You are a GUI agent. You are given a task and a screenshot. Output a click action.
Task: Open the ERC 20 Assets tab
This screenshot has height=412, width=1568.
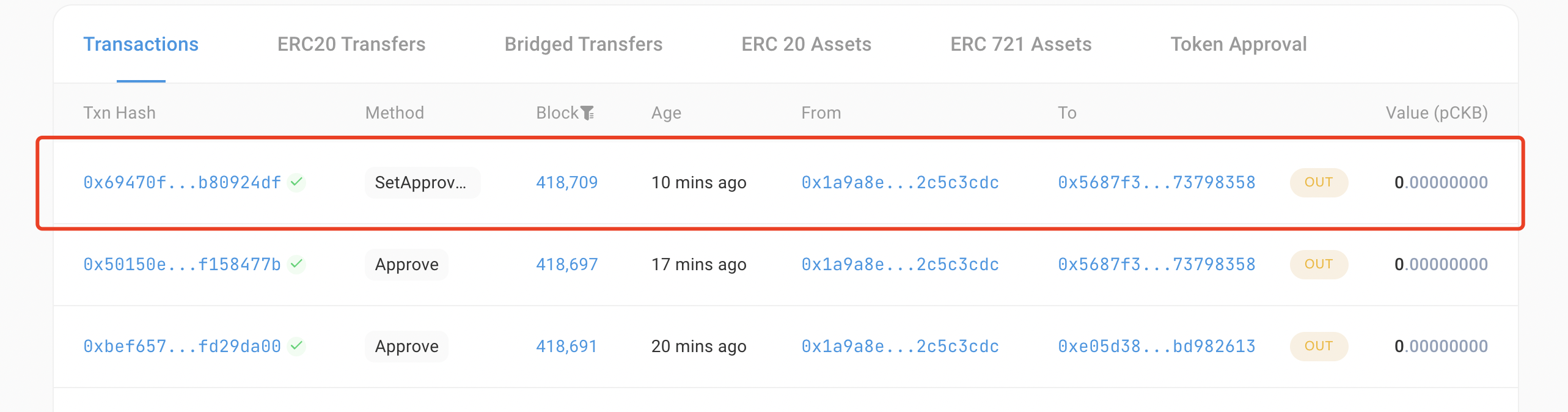(x=806, y=43)
